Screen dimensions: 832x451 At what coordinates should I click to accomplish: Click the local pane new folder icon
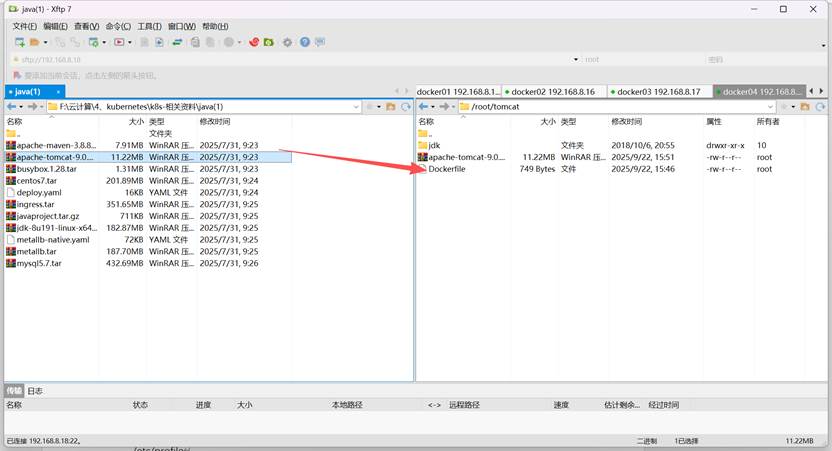tap(391, 107)
